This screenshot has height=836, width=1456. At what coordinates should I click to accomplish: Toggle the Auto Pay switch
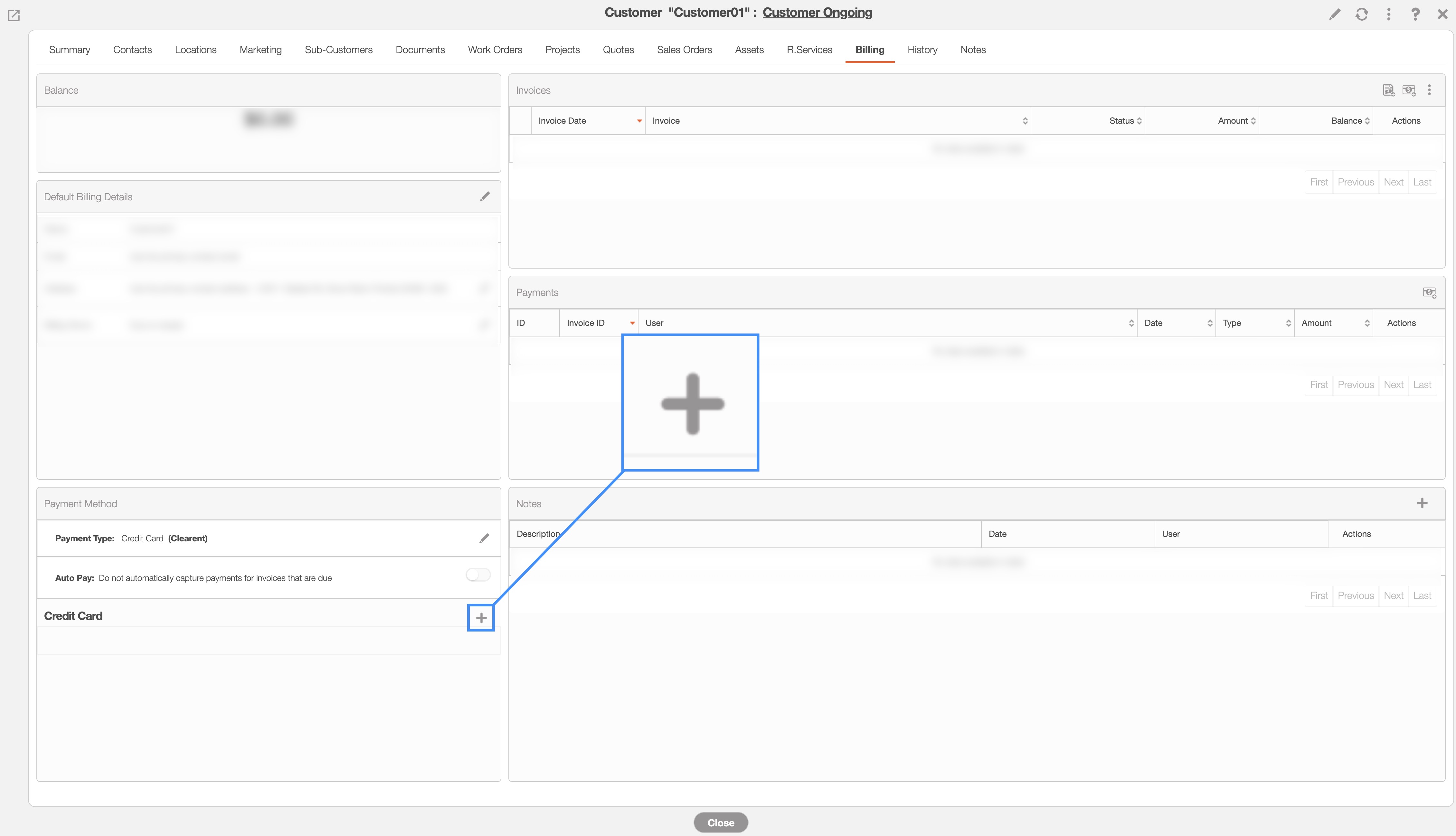(478, 575)
